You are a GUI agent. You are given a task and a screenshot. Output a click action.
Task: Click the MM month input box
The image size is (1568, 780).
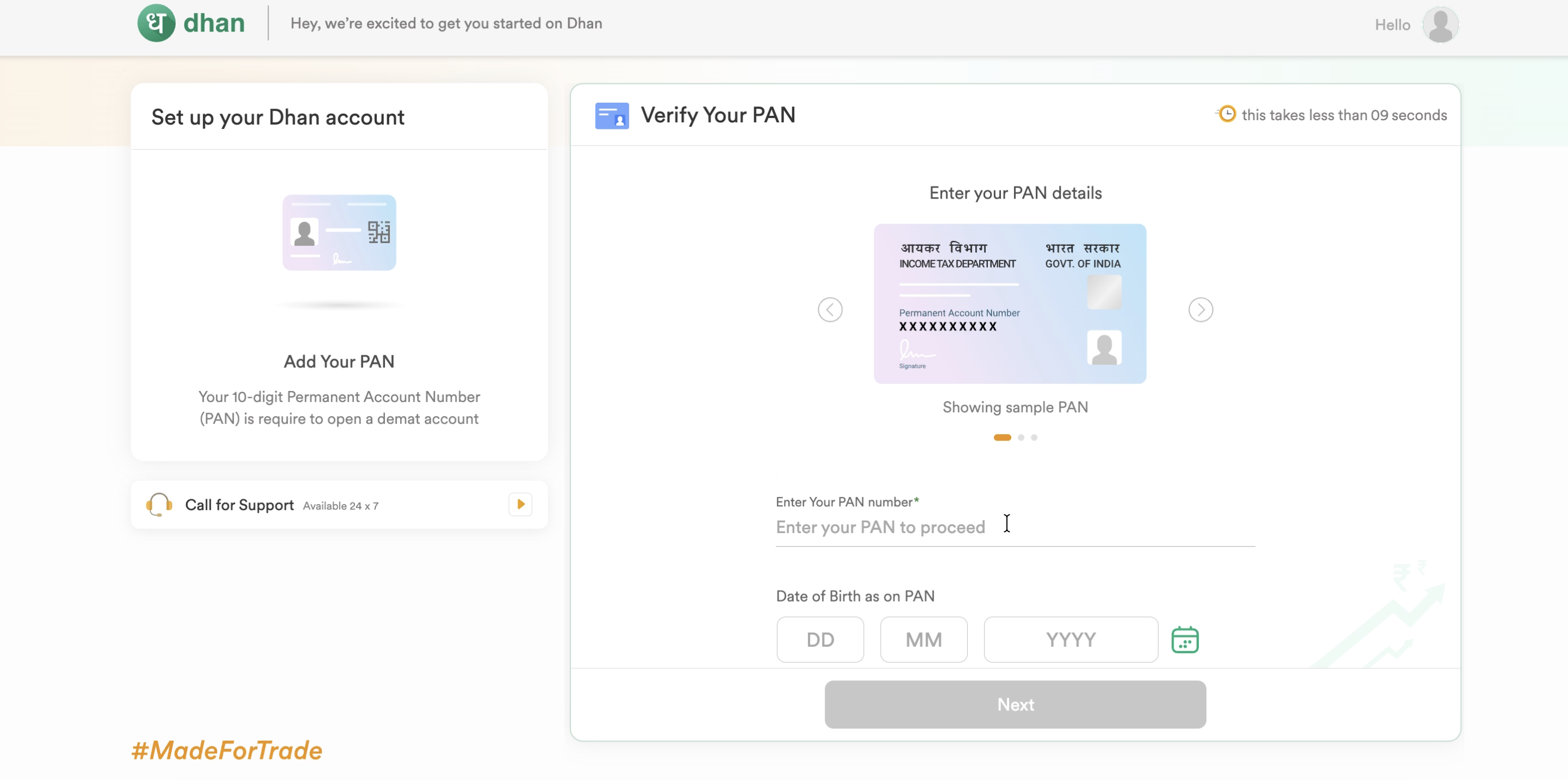coord(923,639)
